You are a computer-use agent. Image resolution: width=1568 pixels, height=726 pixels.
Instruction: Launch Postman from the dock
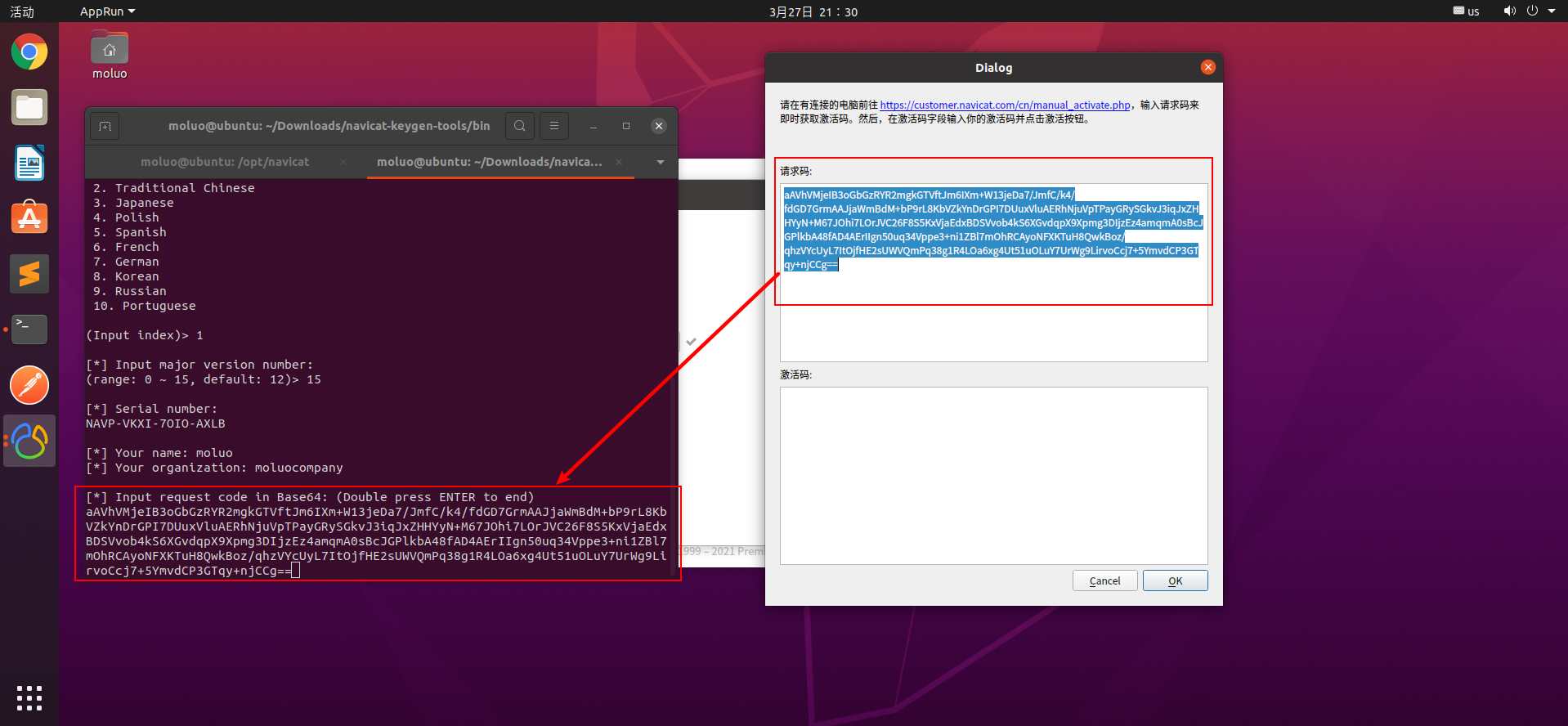point(29,385)
